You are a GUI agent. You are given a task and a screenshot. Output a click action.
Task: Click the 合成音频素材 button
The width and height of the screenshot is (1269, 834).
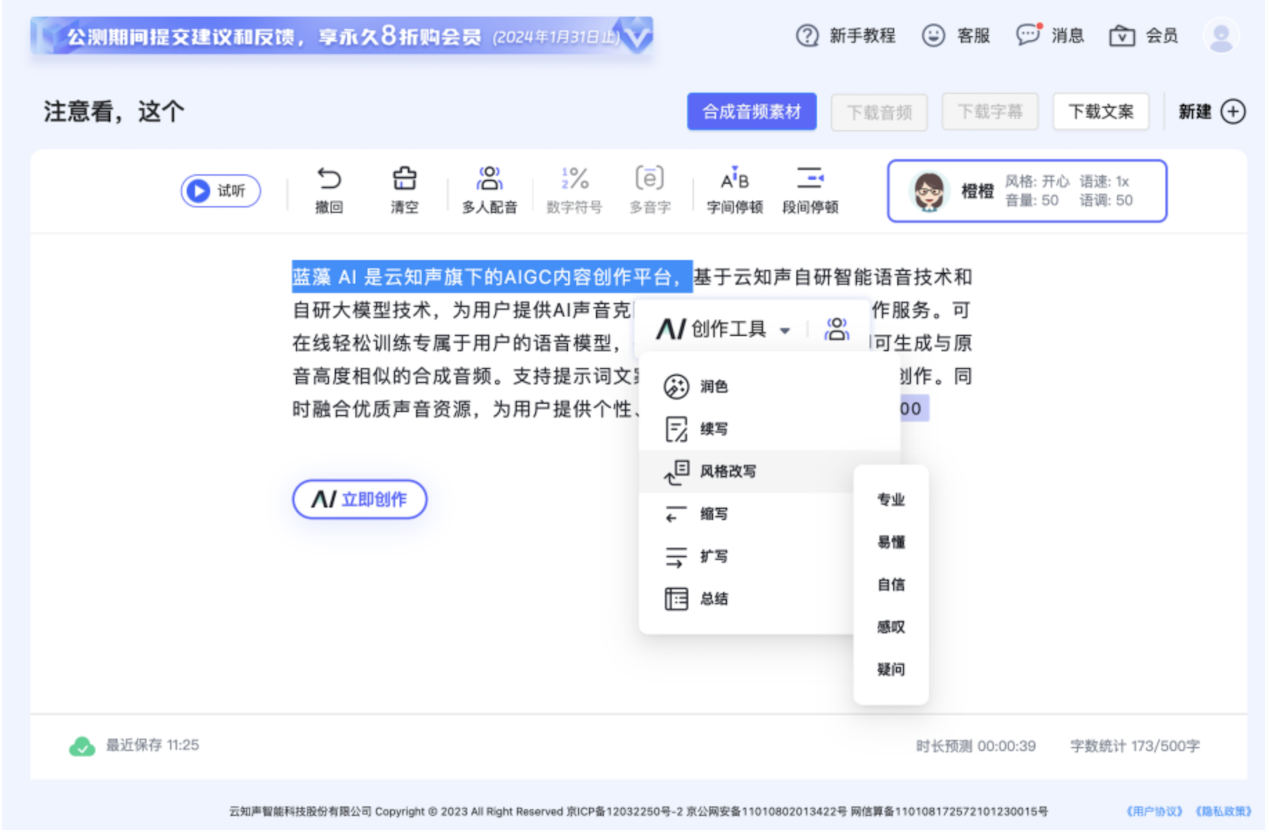(752, 112)
